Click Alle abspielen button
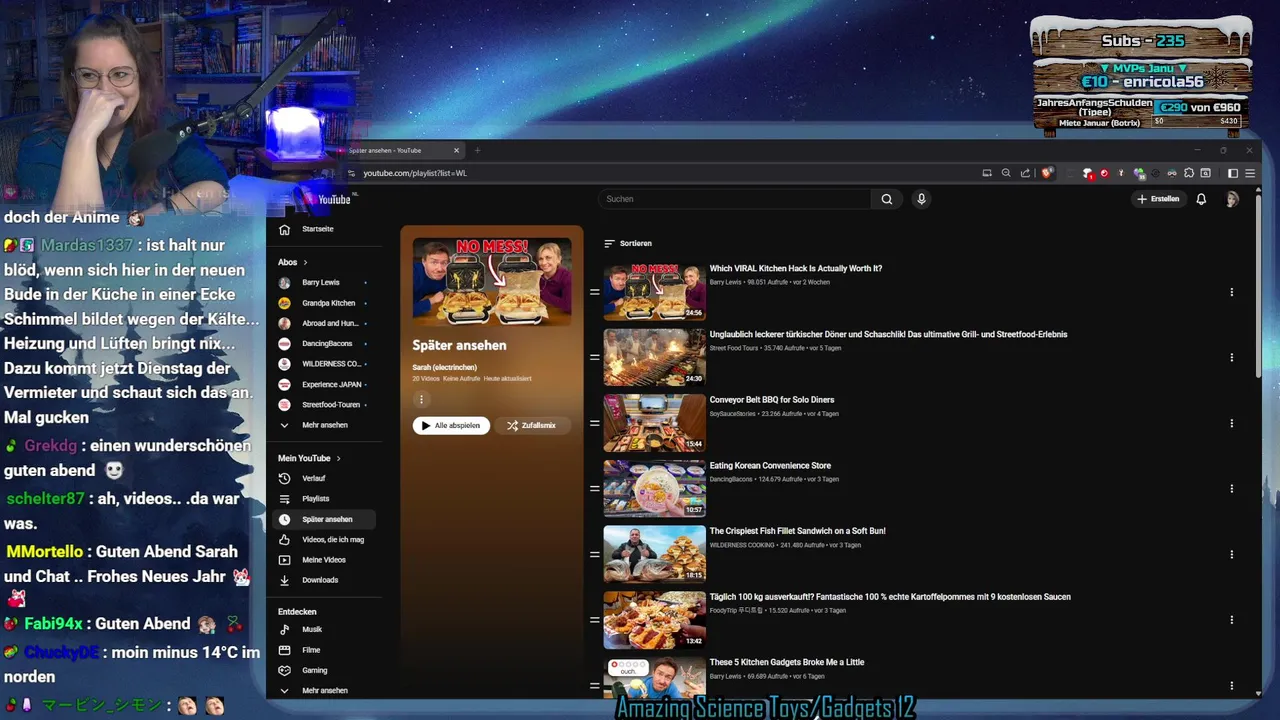 point(451,425)
